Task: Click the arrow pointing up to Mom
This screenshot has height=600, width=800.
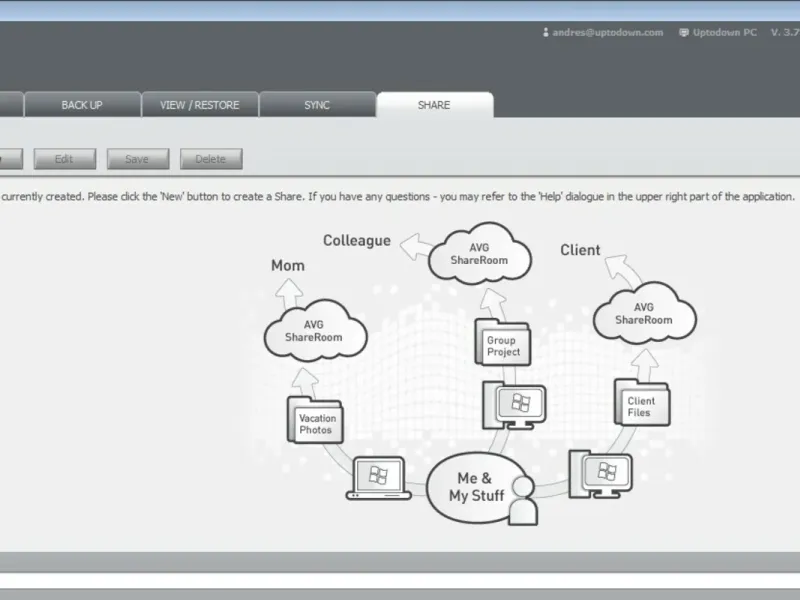Action: pos(289,294)
